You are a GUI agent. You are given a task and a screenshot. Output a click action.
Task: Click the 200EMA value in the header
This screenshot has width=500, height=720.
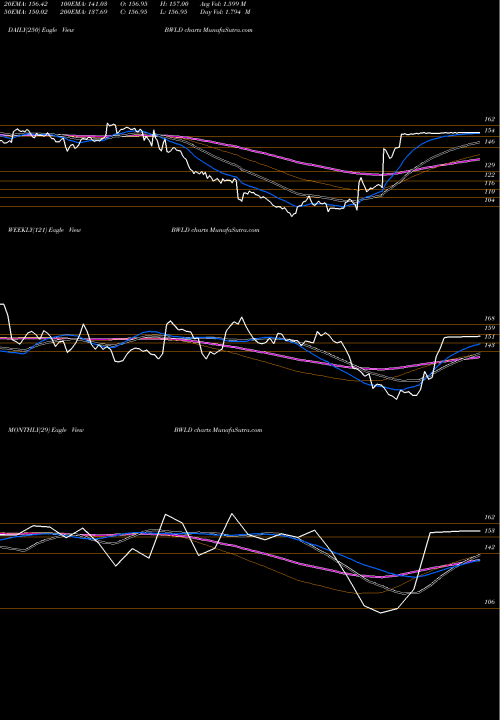83,12
